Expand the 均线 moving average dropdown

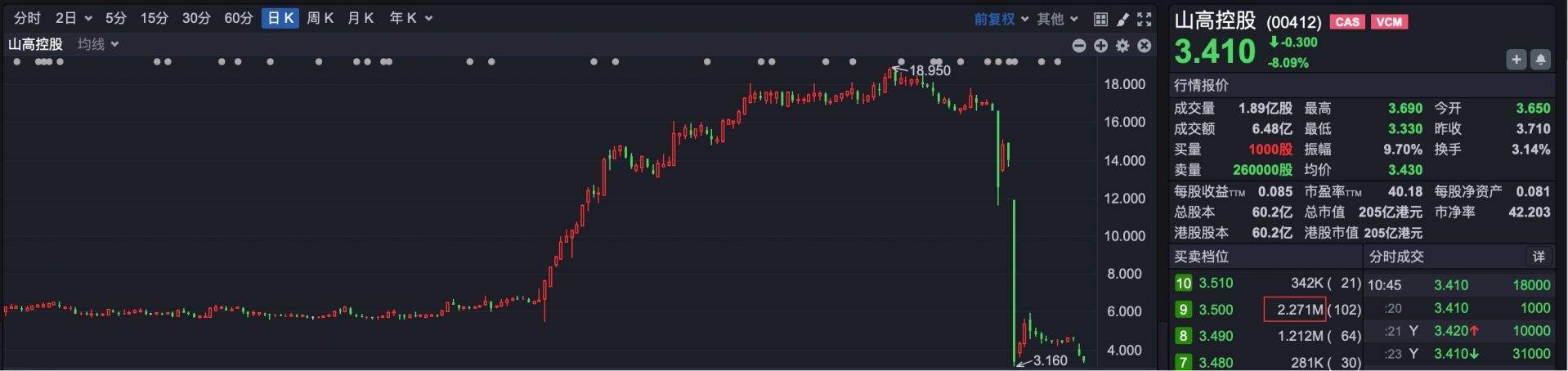point(98,44)
